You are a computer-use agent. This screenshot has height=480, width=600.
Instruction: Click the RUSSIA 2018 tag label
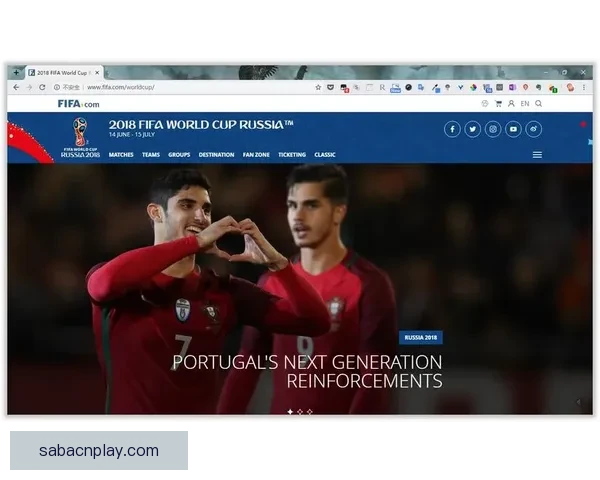(x=421, y=338)
